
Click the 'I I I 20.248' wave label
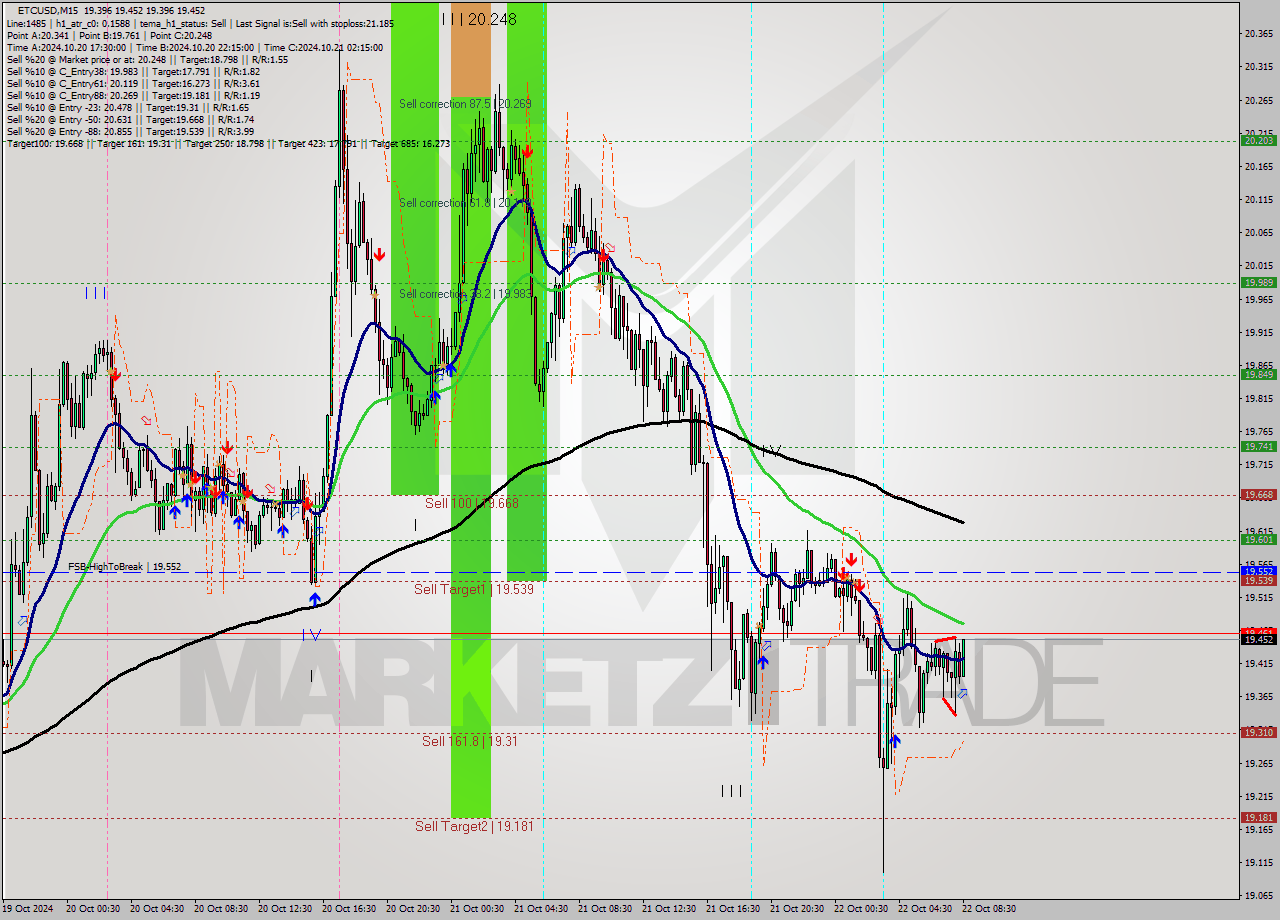(479, 18)
